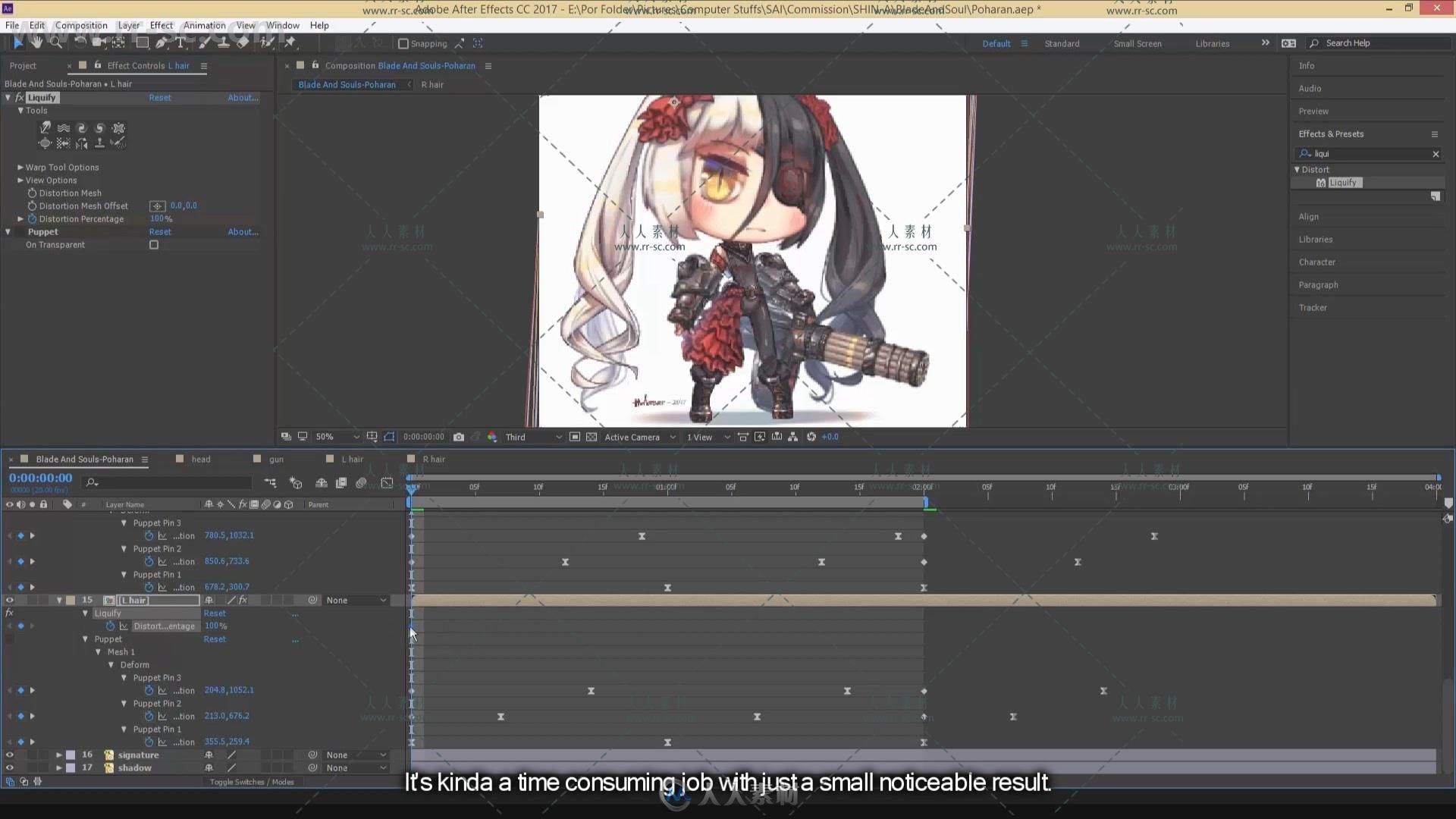Toggle stopwatch for Distortion Percentage in Effect Controls
This screenshot has height=819, width=1456.
32,219
